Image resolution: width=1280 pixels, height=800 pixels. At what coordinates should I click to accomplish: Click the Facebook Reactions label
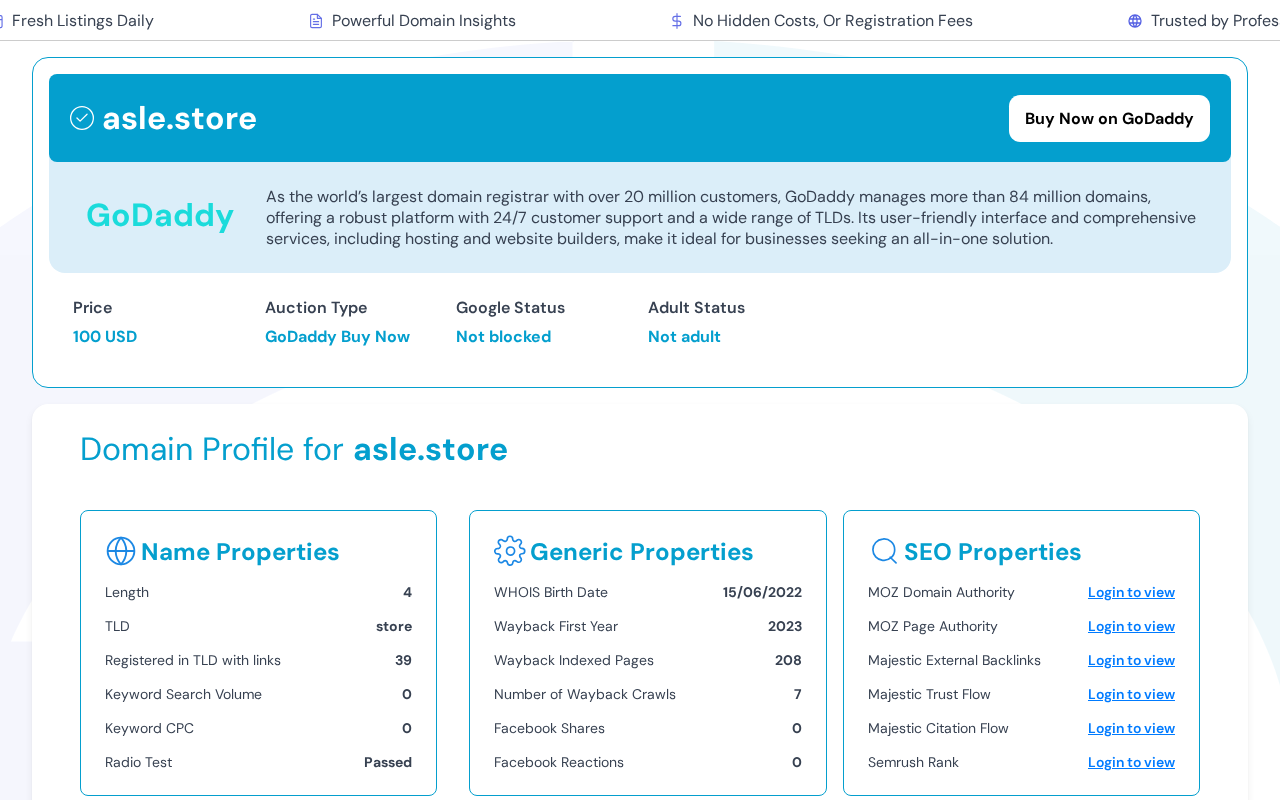559,762
